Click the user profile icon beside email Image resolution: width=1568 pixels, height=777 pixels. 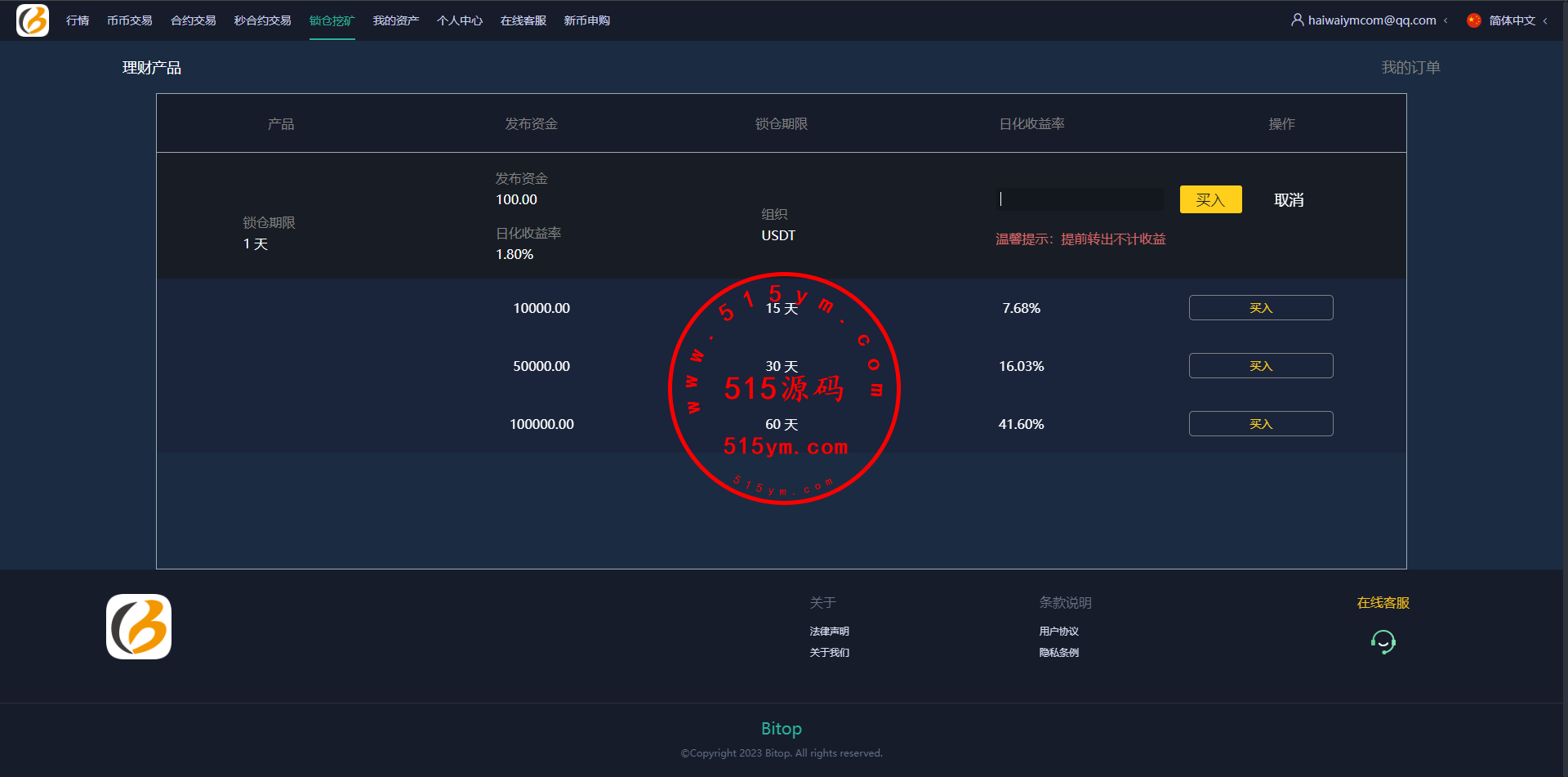point(1297,20)
